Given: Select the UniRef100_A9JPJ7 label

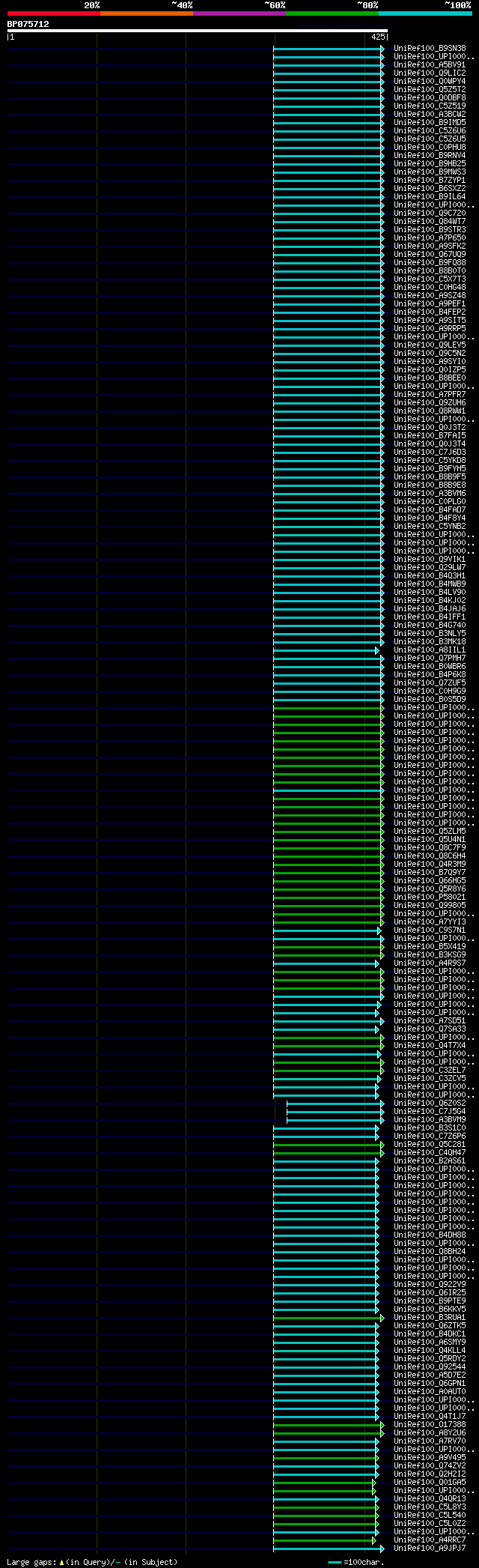Looking at the screenshot, I should [430, 1549].
